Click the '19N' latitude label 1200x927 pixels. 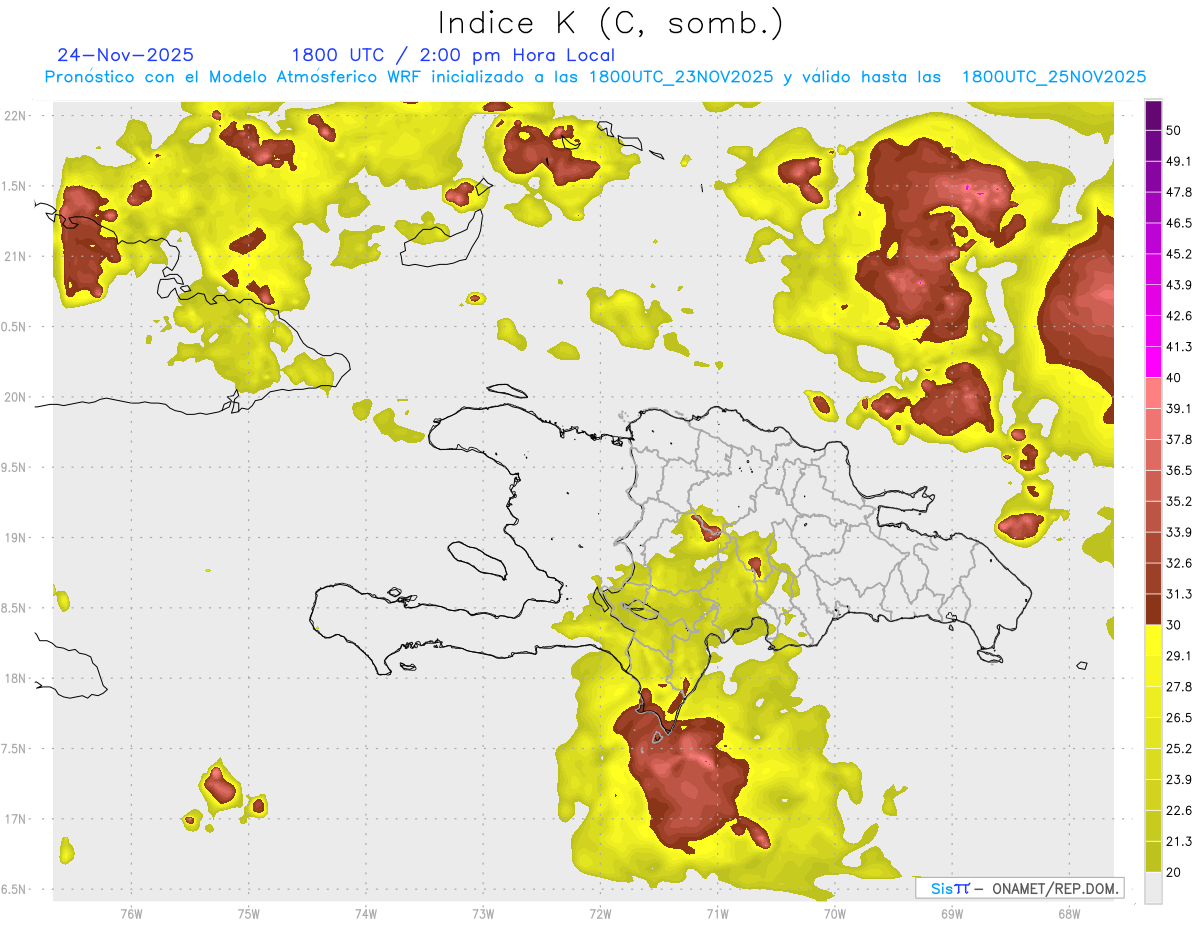15,538
